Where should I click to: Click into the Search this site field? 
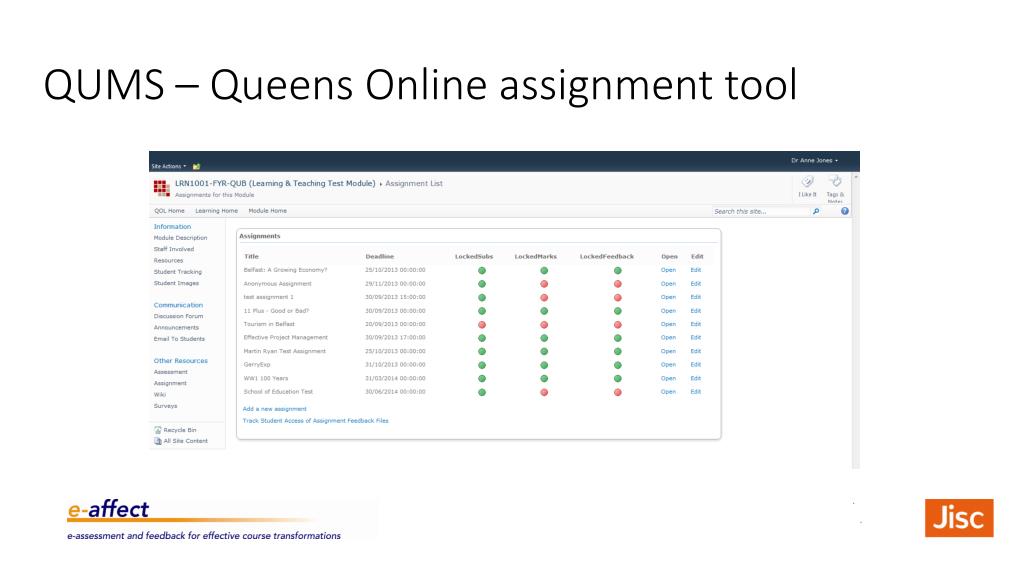[x=761, y=212]
